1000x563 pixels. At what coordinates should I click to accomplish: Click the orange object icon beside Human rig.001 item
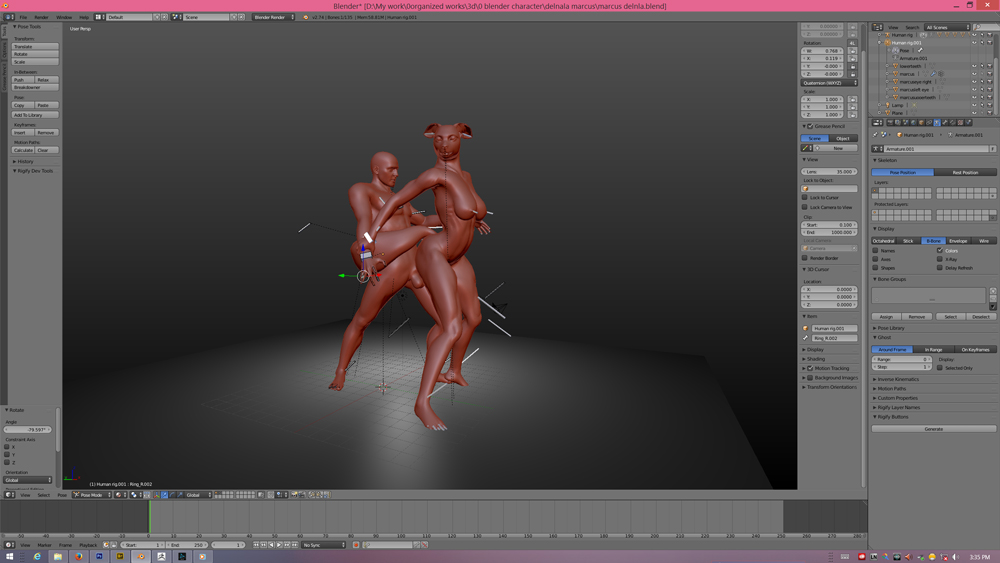tap(806, 328)
